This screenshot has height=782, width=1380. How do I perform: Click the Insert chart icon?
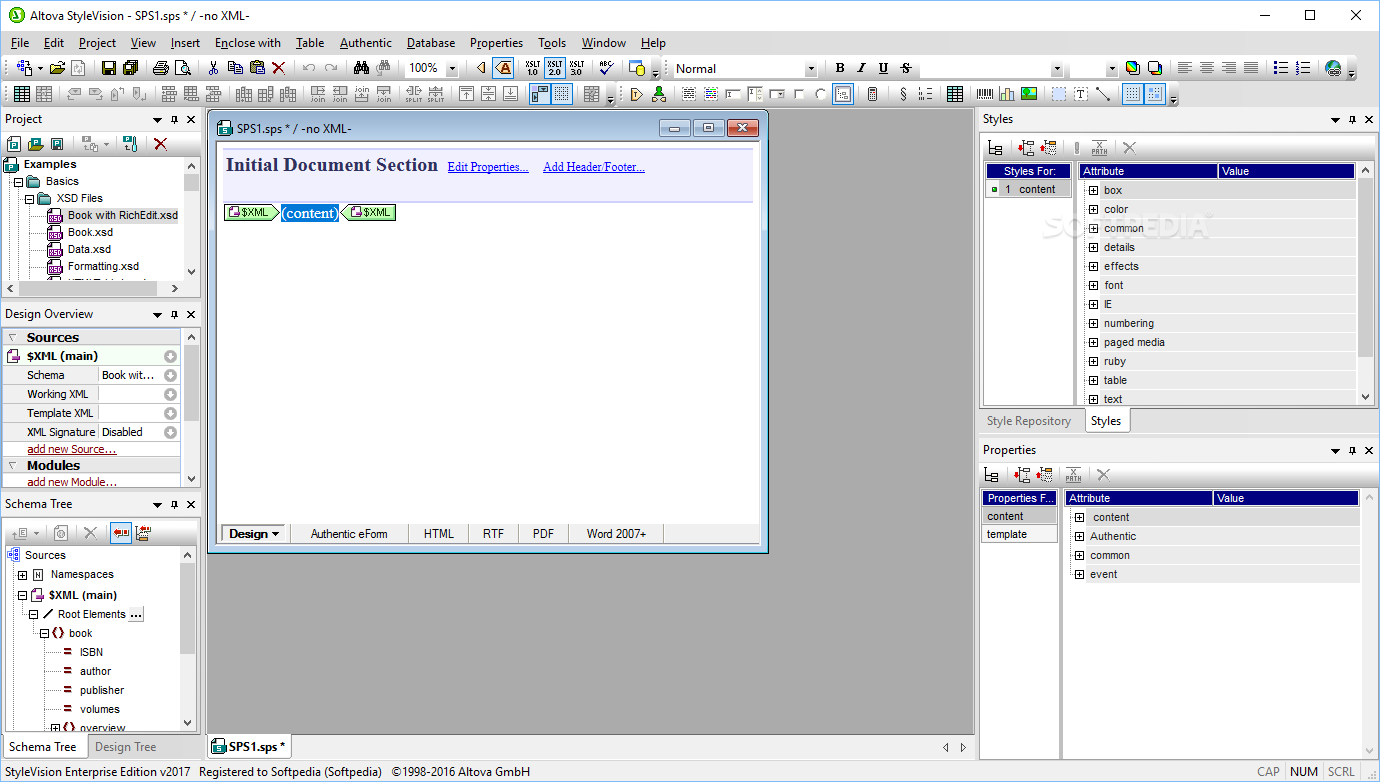(x=1007, y=94)
